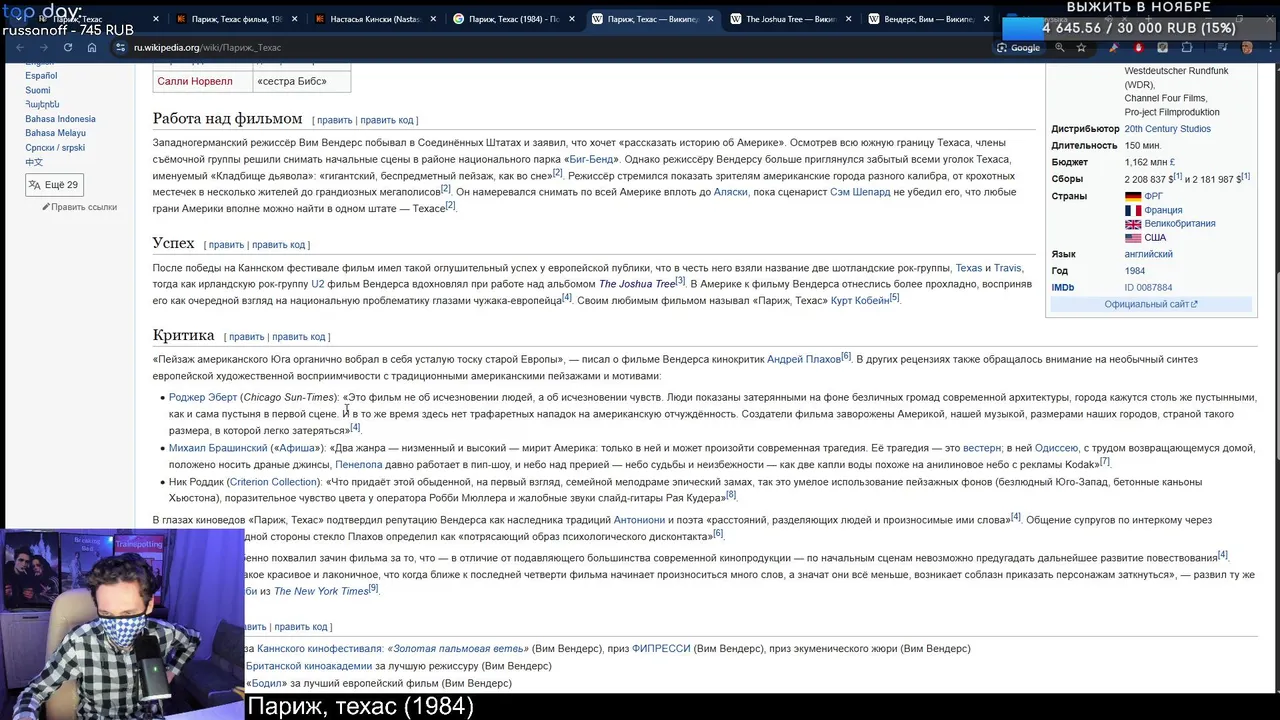
Task: Open the Биг-Бенд link
Action: tap(590, 159)
